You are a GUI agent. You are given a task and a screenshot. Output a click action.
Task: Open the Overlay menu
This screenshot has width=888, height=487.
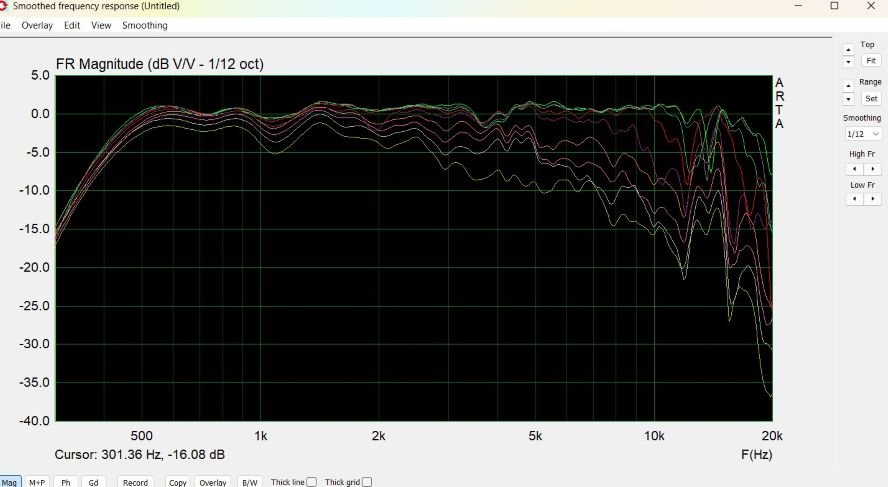(37, 25)
